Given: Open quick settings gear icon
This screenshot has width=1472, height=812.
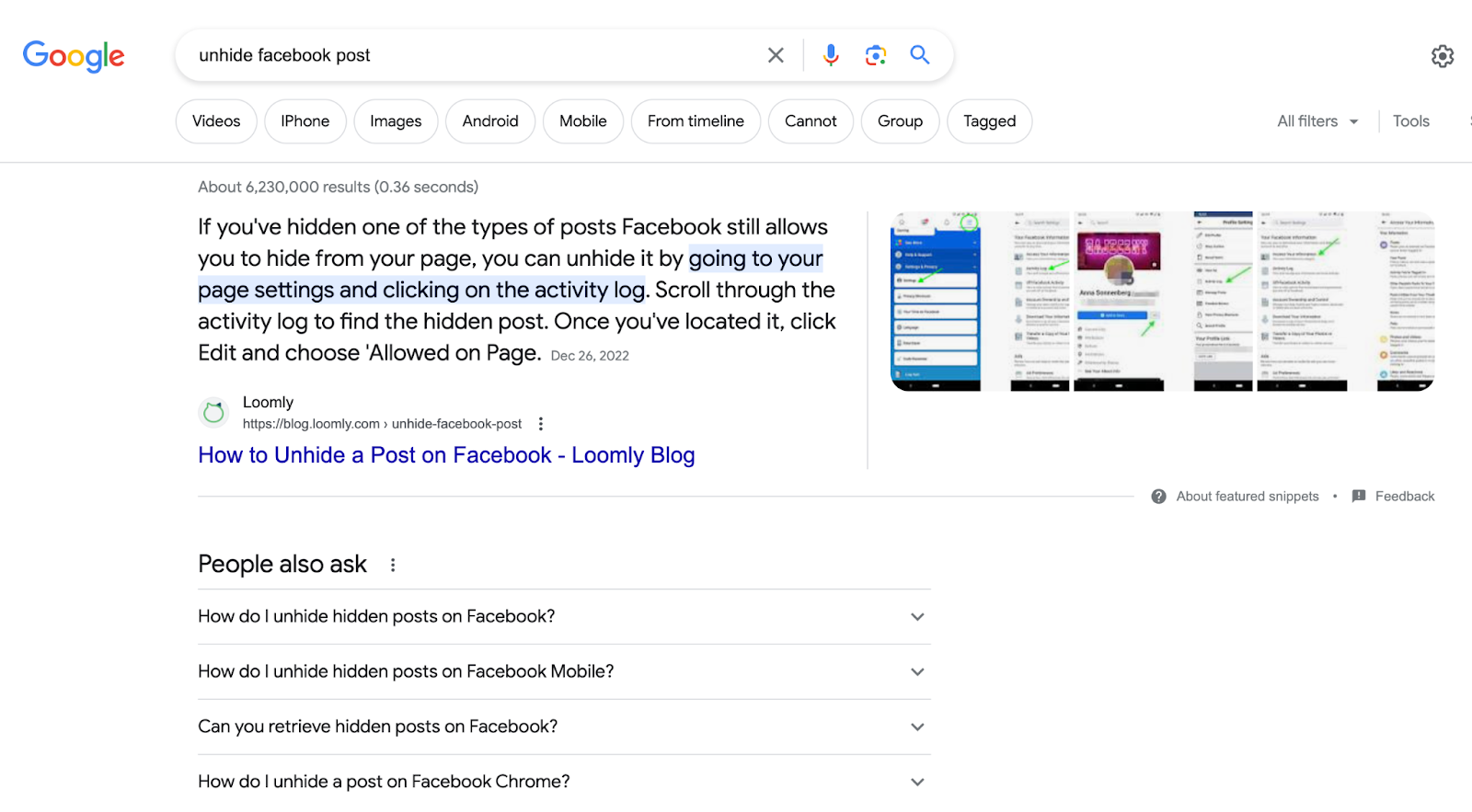Looking at the screenshot, I should pos(1443,56).
